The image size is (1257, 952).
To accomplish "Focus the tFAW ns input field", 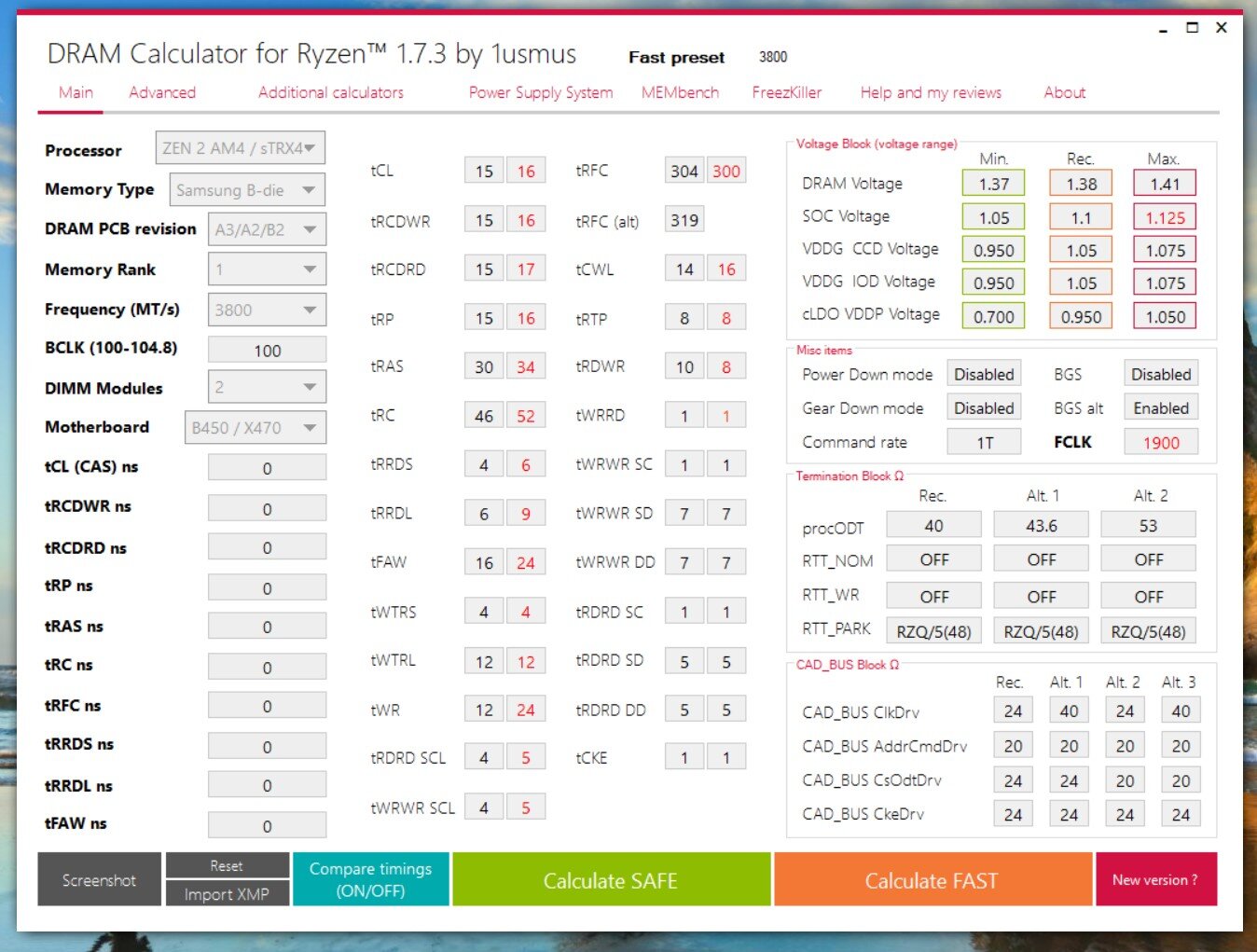I will [x=267, y=825].
